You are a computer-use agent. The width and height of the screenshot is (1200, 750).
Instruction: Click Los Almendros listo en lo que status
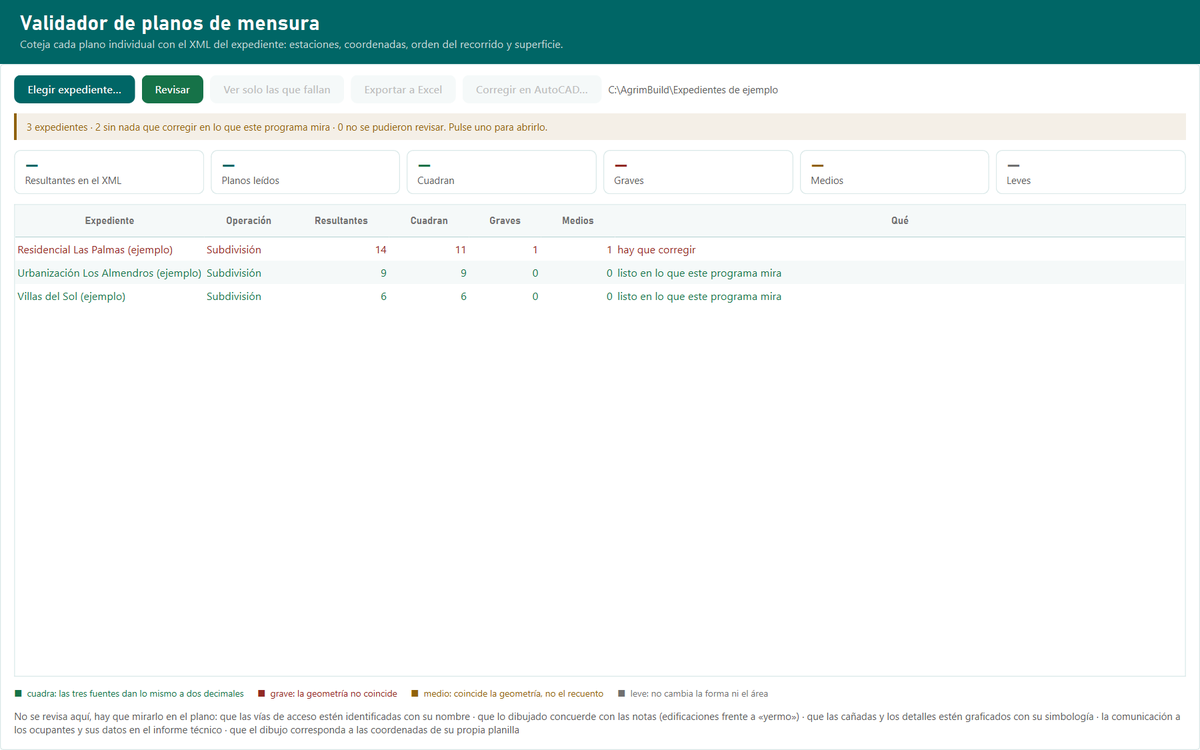point(699,273)
